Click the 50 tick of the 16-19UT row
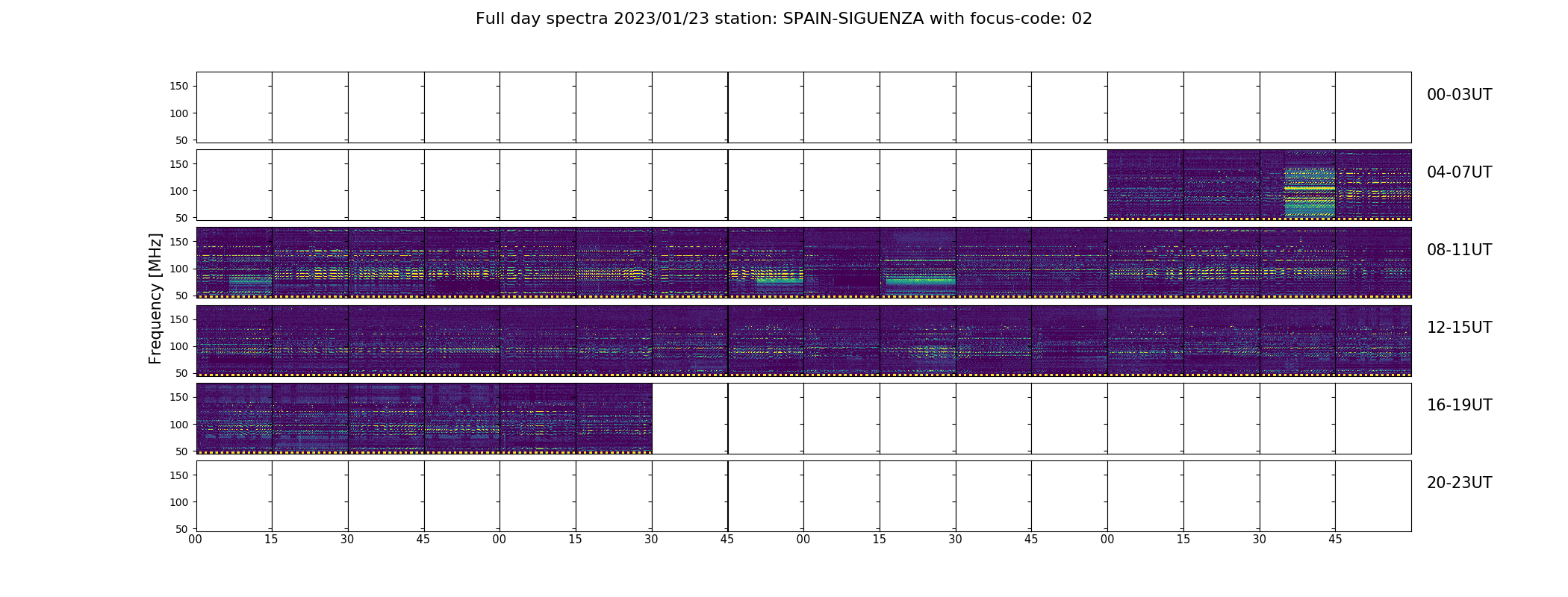Screen dimensions: 1568x597 182,451
